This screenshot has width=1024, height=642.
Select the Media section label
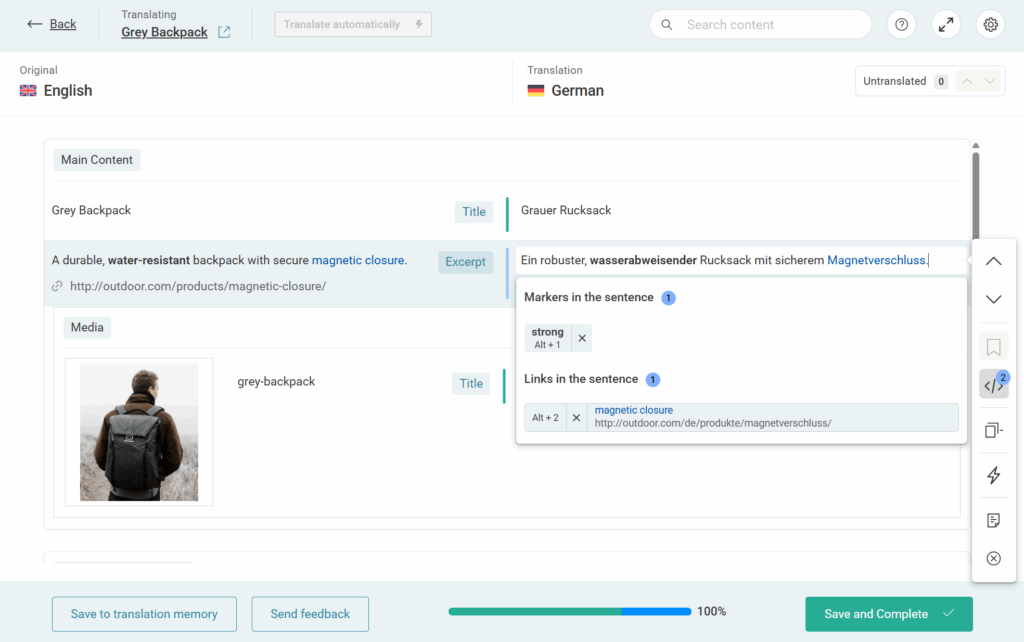coord(87,327)
